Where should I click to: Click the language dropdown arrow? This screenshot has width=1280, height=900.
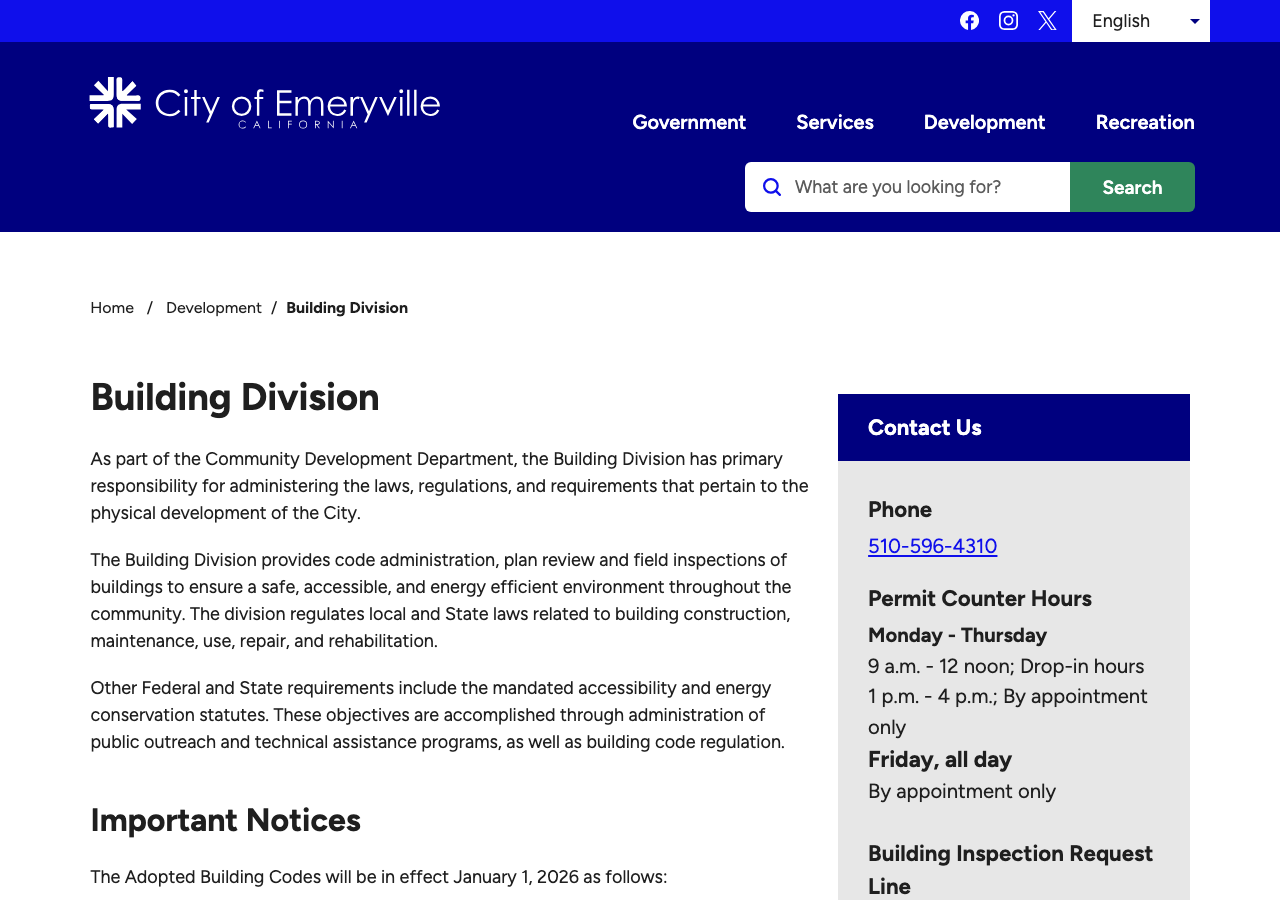[1195, 21]
